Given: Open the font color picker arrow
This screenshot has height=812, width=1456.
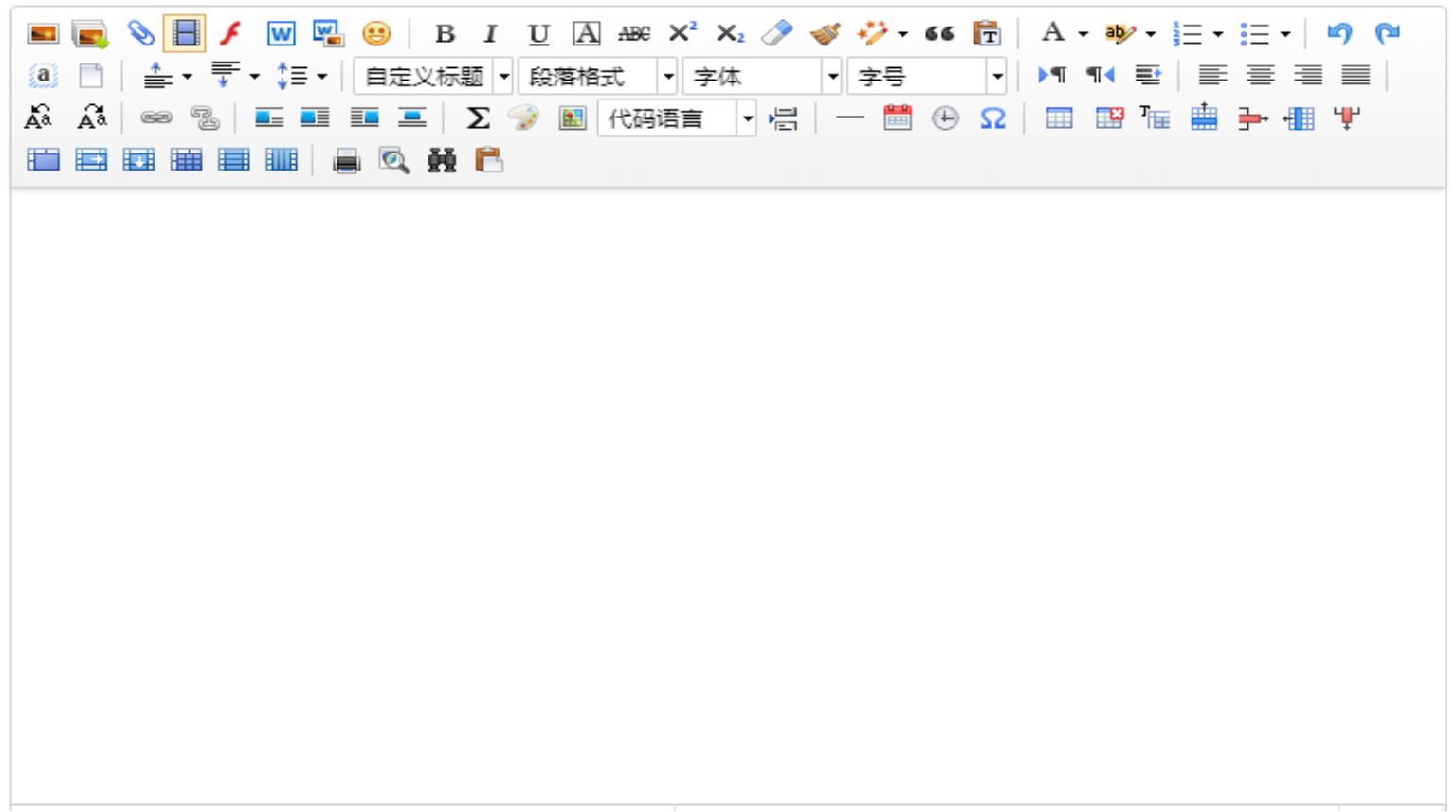Looking at the screenshot, I should tap(1083, 35).
